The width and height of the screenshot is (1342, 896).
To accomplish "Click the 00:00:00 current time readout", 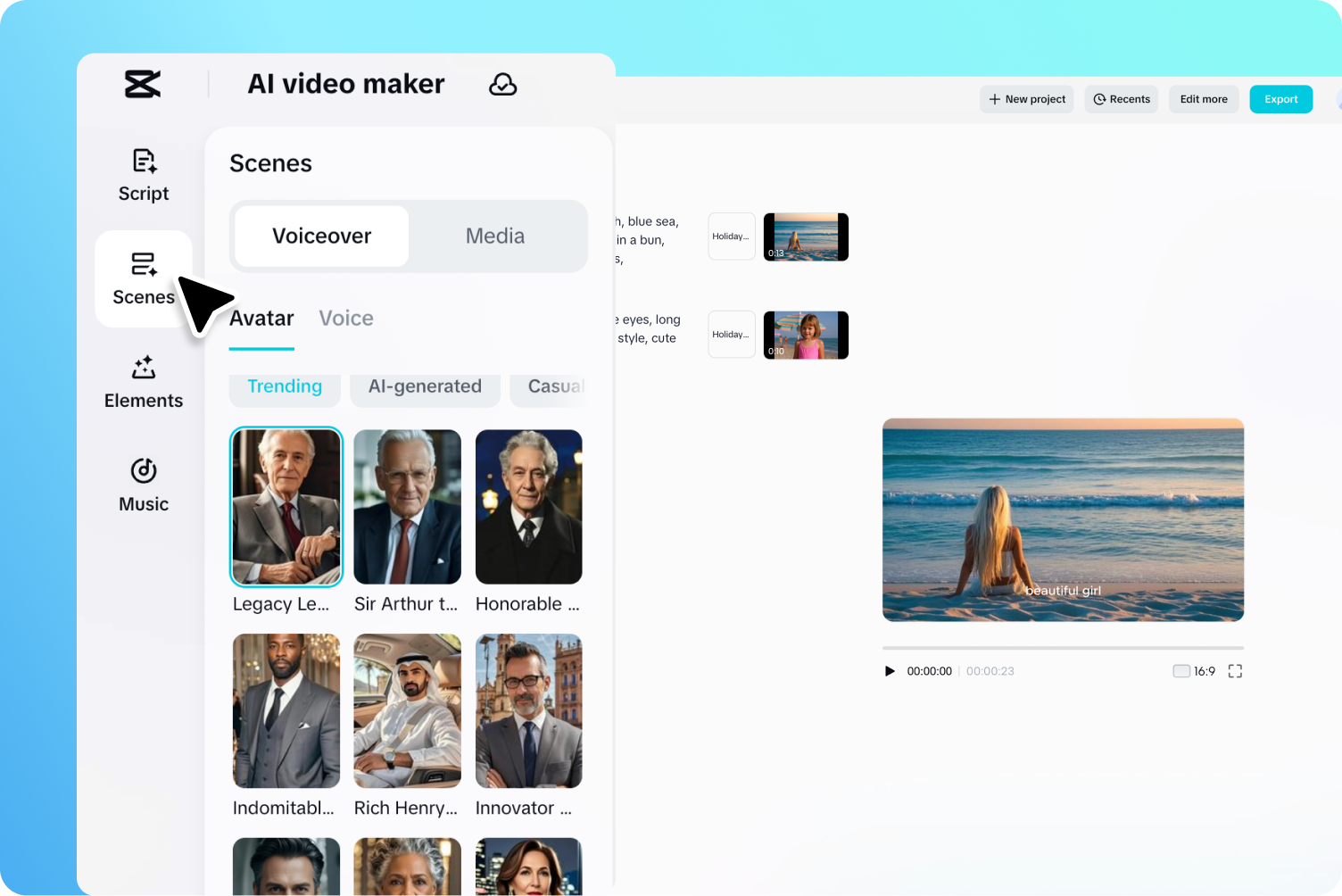I will click(930, 671).
